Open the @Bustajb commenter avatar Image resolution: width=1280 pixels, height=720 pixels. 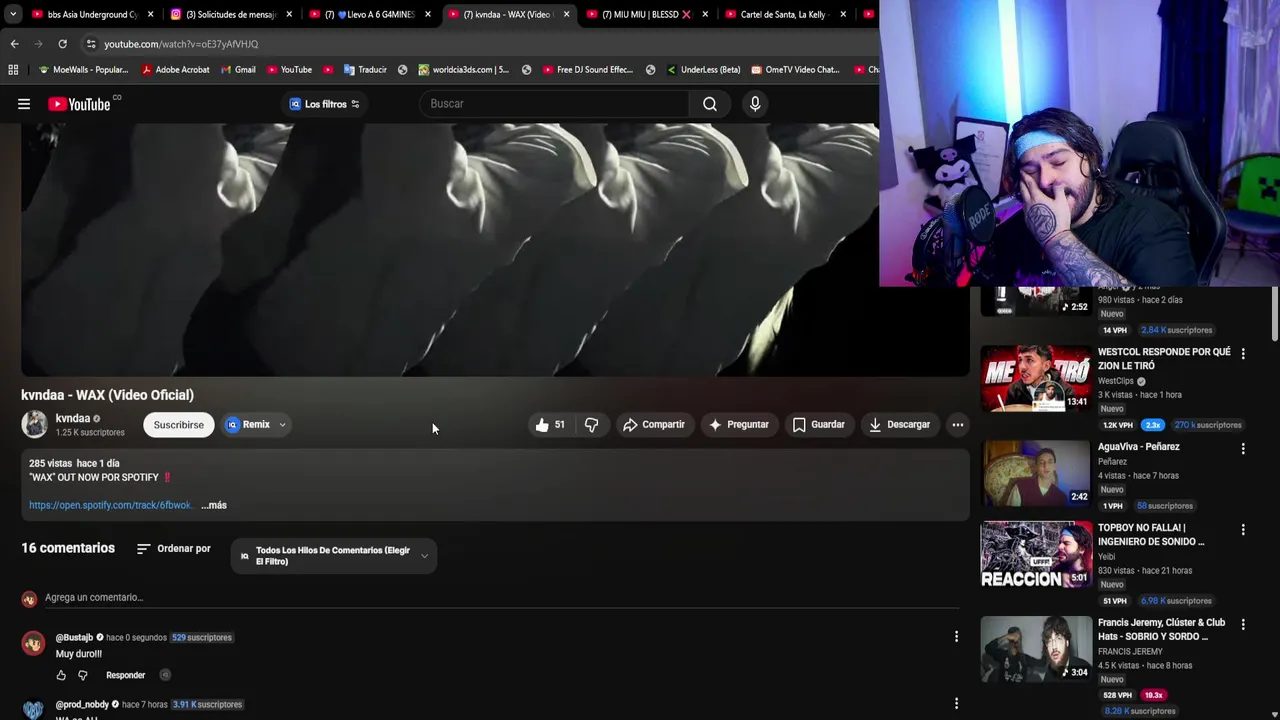point(33,643)
